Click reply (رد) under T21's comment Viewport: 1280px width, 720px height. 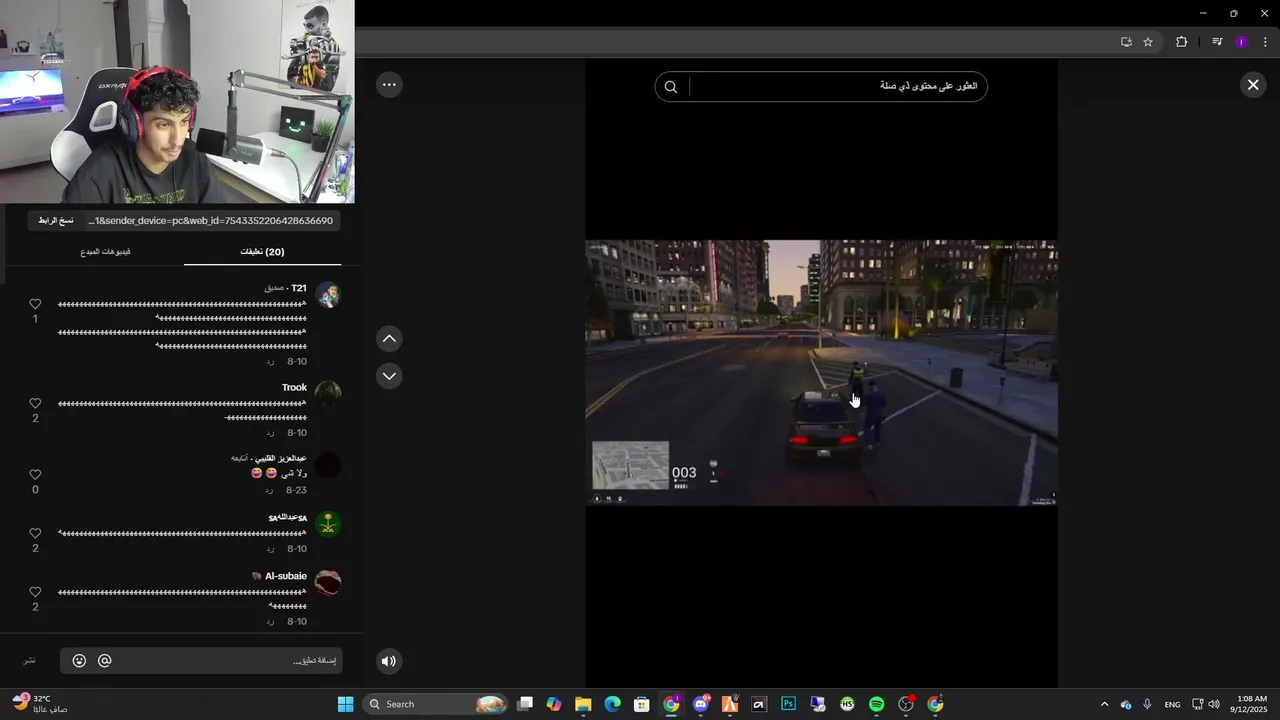point(270,361)
